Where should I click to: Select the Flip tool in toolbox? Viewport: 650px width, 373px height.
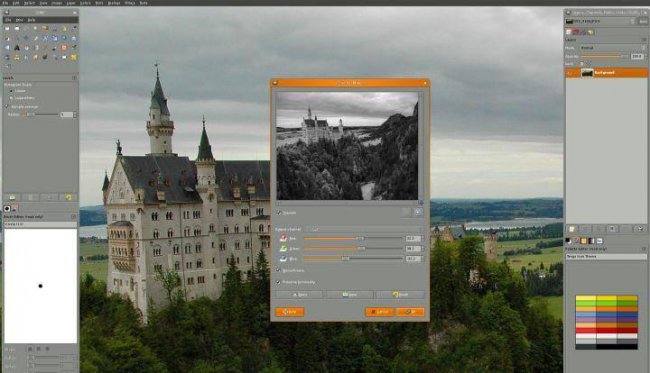7,48
